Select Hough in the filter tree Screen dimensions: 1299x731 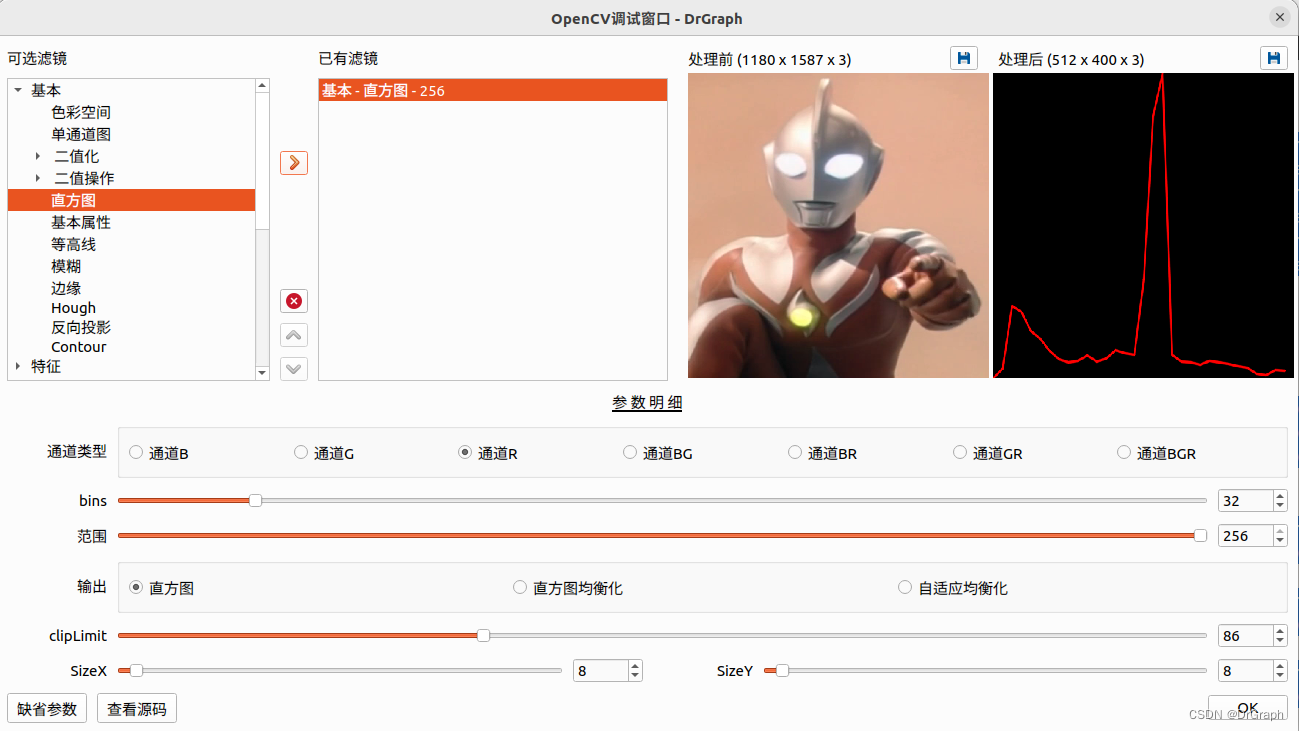pyautogui.click(x=74, y=308)
